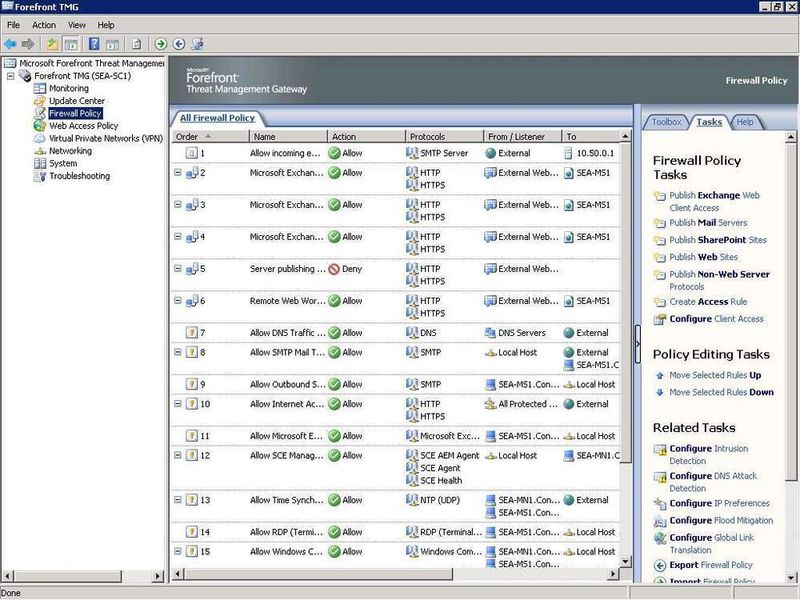The width and height of the screenshot is (800, 600).
Task: Click rule 9's access rule icon
Action: point(191,384)
